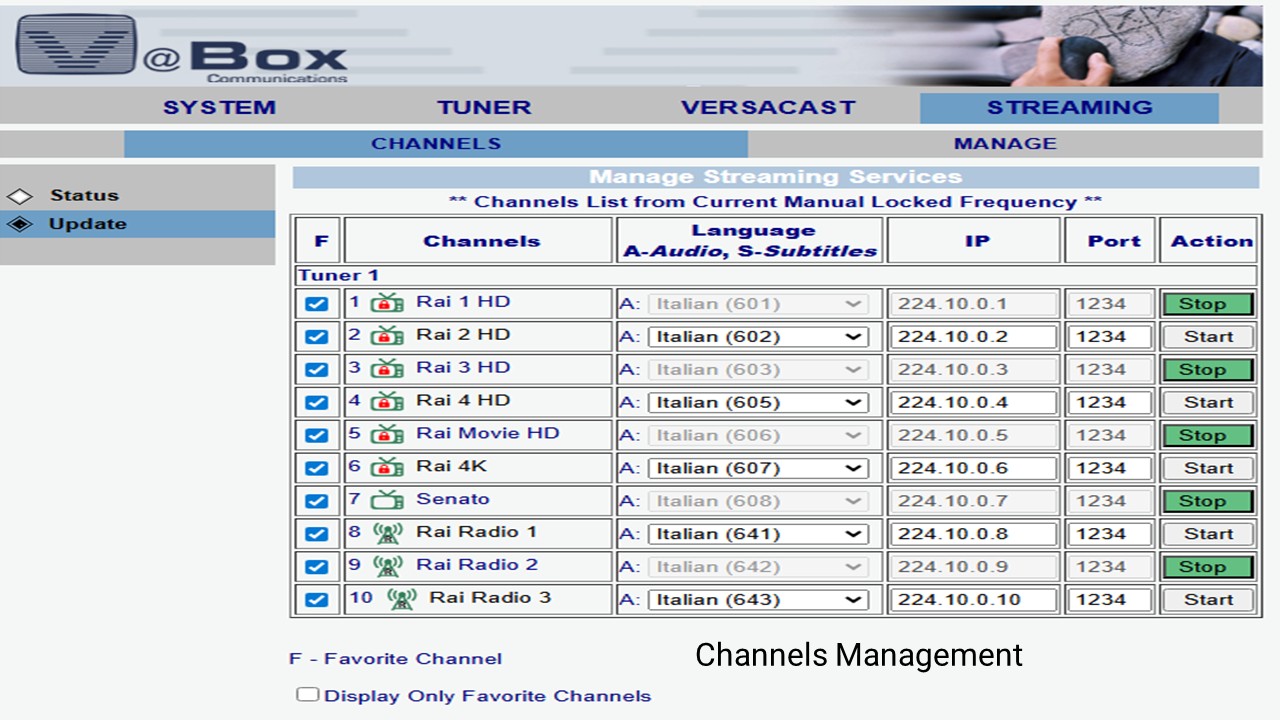Open the Italian (641) language dropdown
This screenshot has width=1280, height=720.
[758, 534]
